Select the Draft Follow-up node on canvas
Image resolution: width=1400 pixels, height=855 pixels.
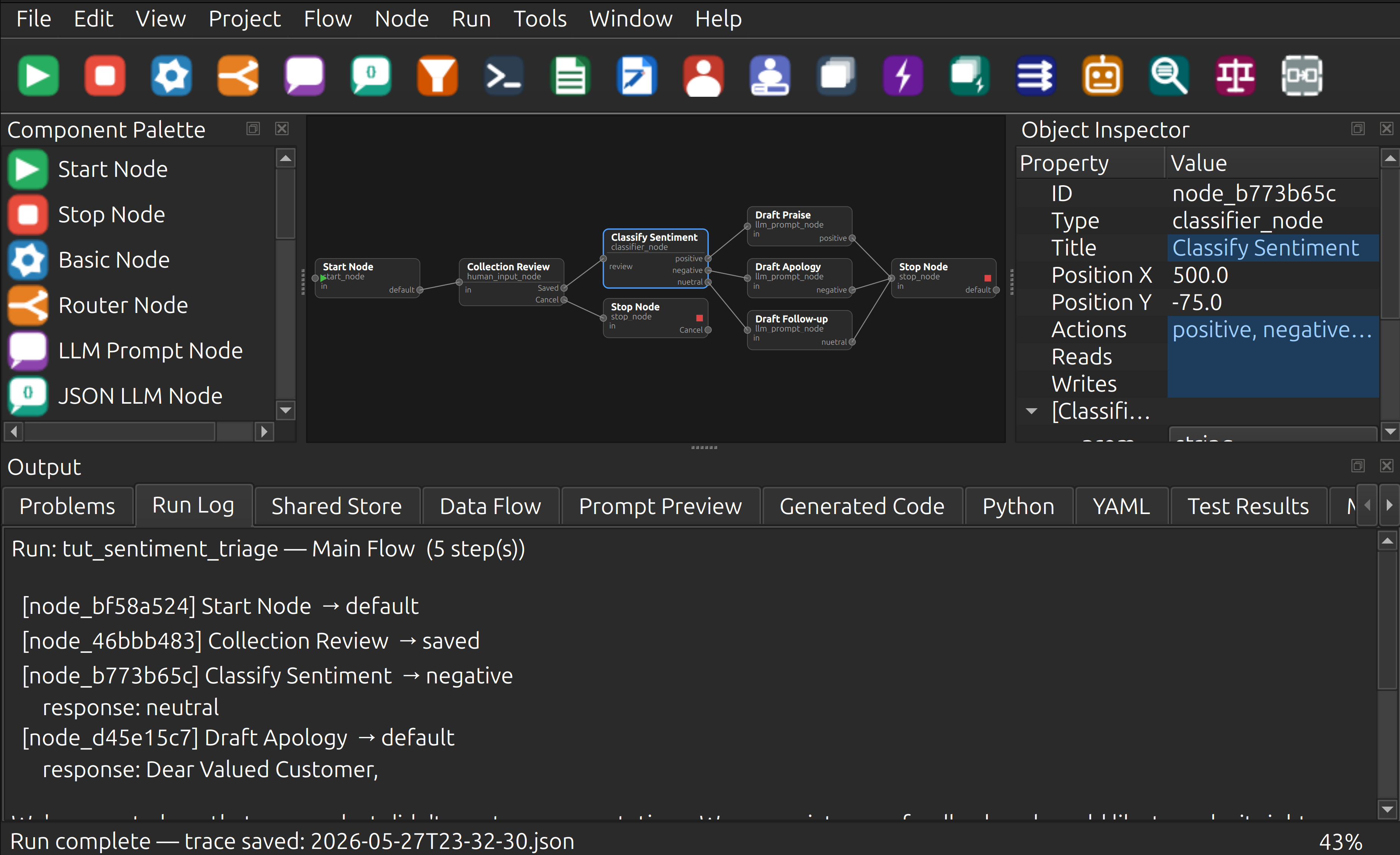799,330
